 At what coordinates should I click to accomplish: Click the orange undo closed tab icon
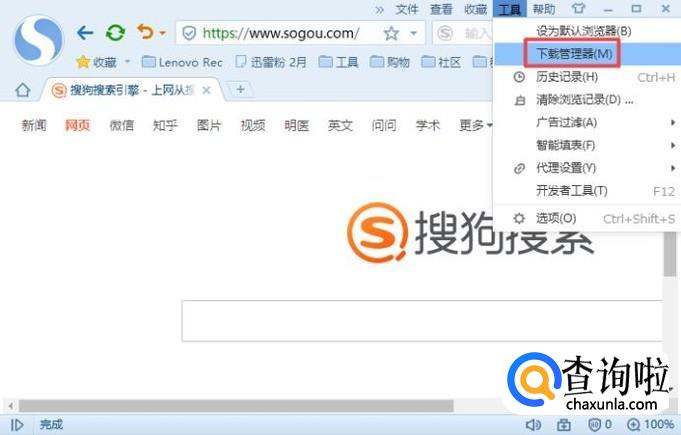coord(145,32)
